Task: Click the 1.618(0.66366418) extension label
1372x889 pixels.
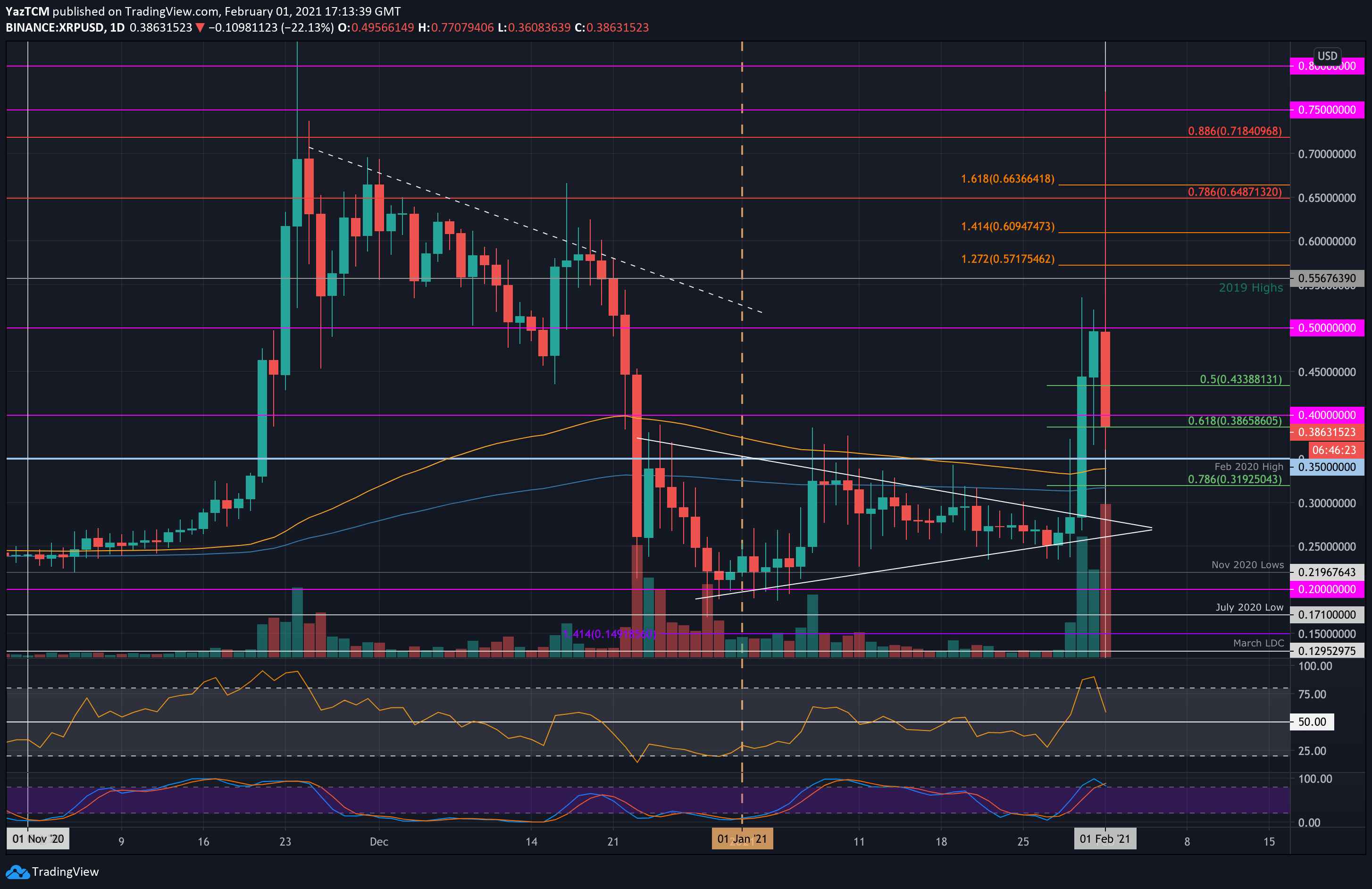Action: pos(1008,179)
